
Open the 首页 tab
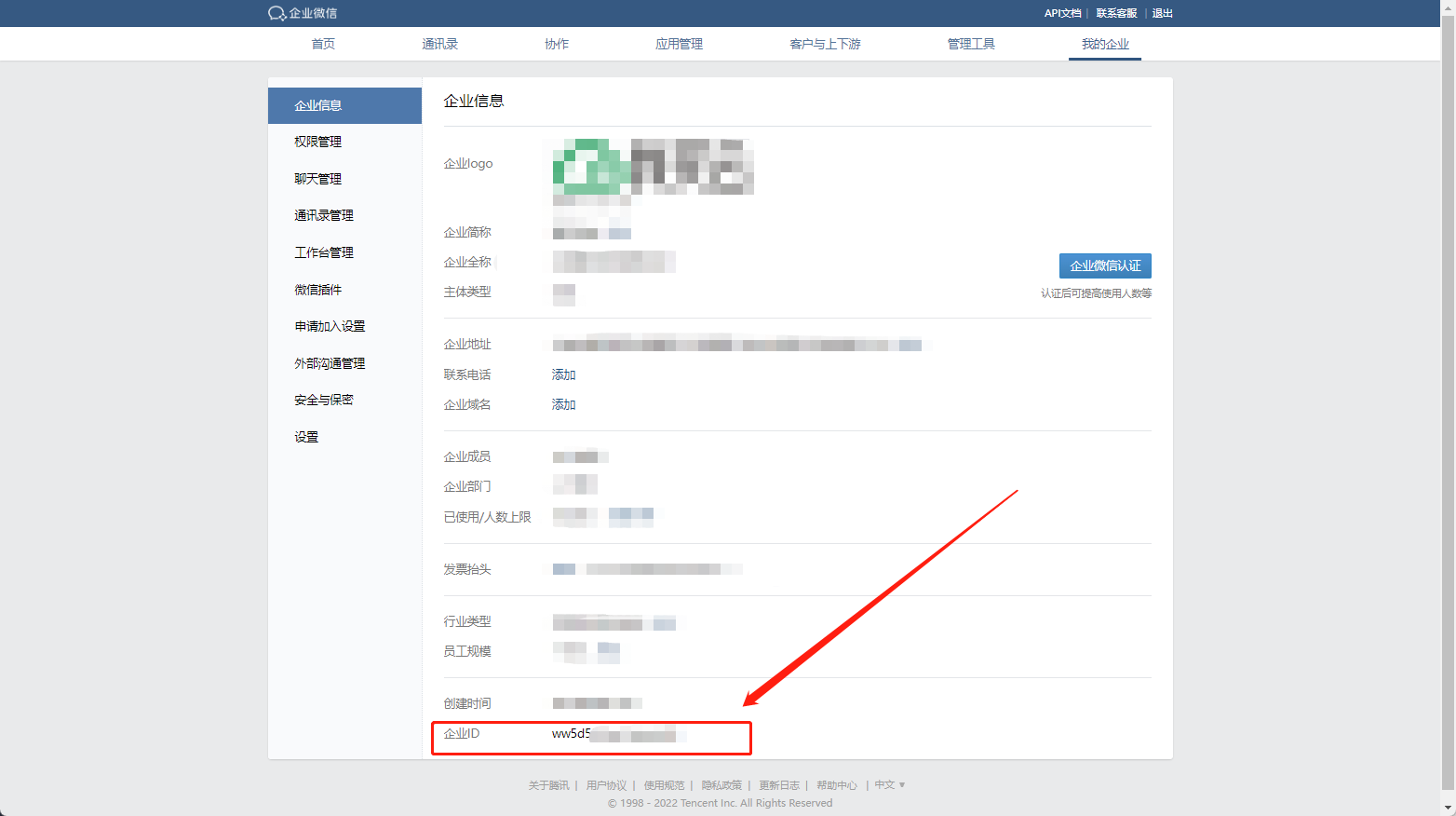click(323, 44)
